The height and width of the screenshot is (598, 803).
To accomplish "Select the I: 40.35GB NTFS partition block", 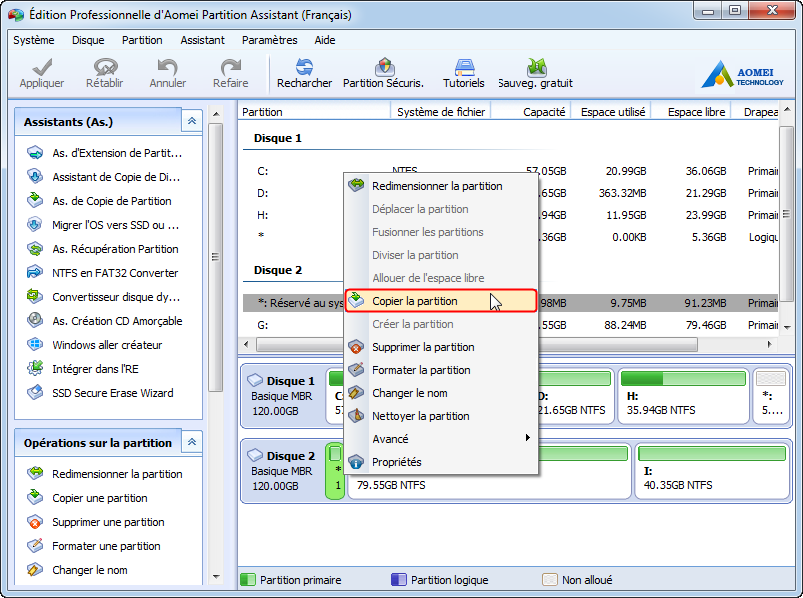I will tap(712, 471).
